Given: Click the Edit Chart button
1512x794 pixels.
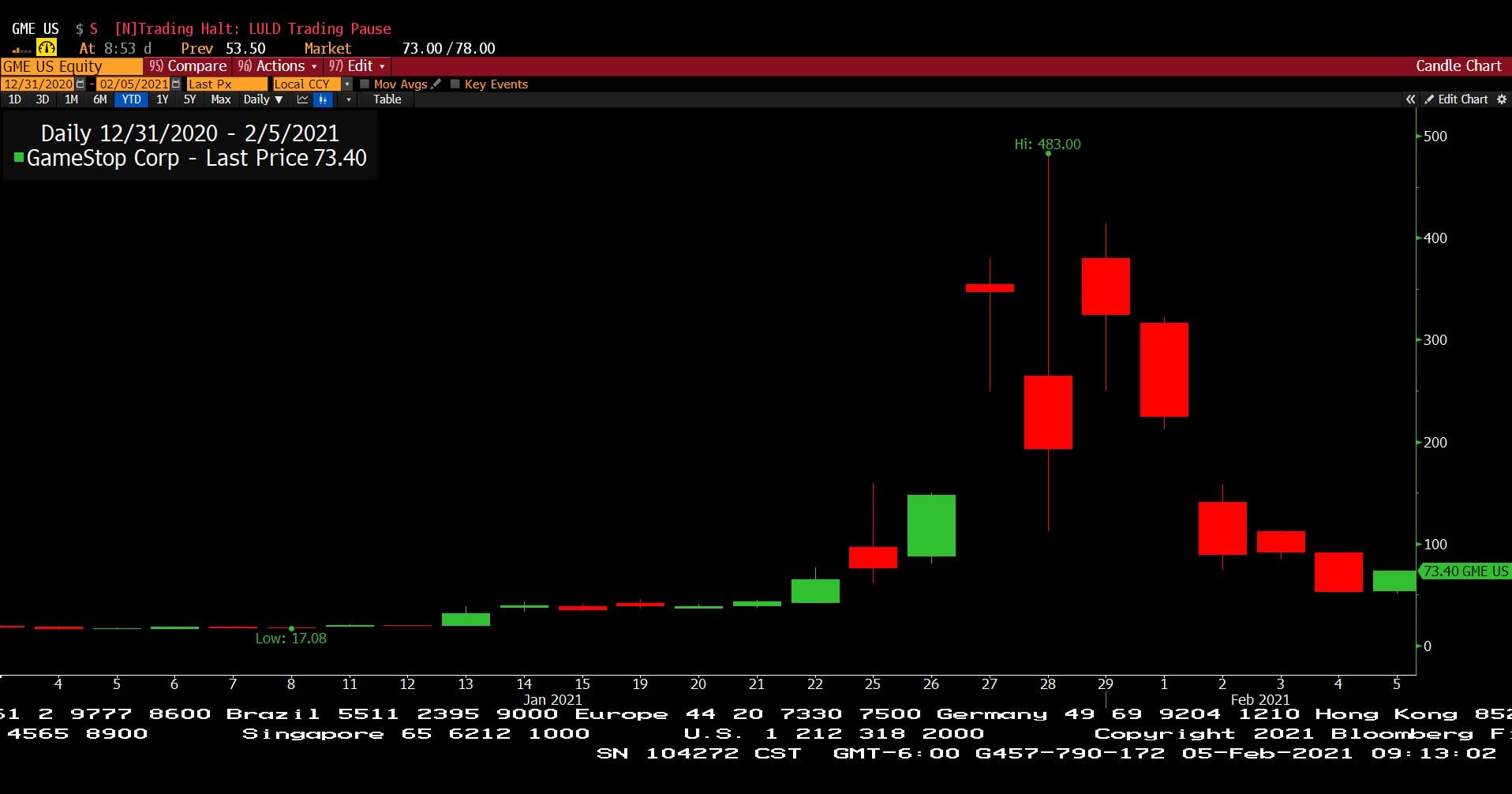Looking at the screenshot, I should coord(1456,99).
